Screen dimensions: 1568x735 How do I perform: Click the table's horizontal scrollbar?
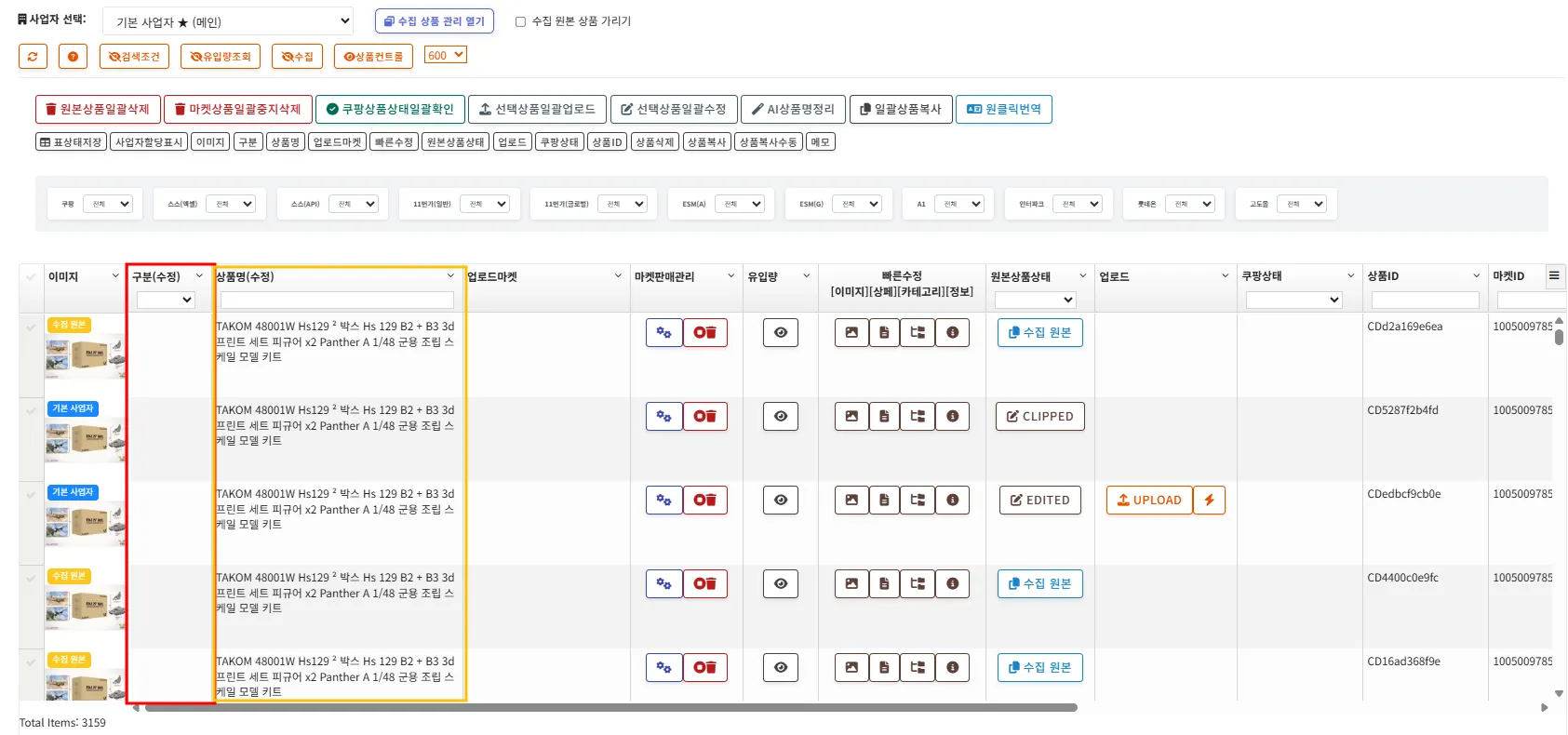pos(610,708)
